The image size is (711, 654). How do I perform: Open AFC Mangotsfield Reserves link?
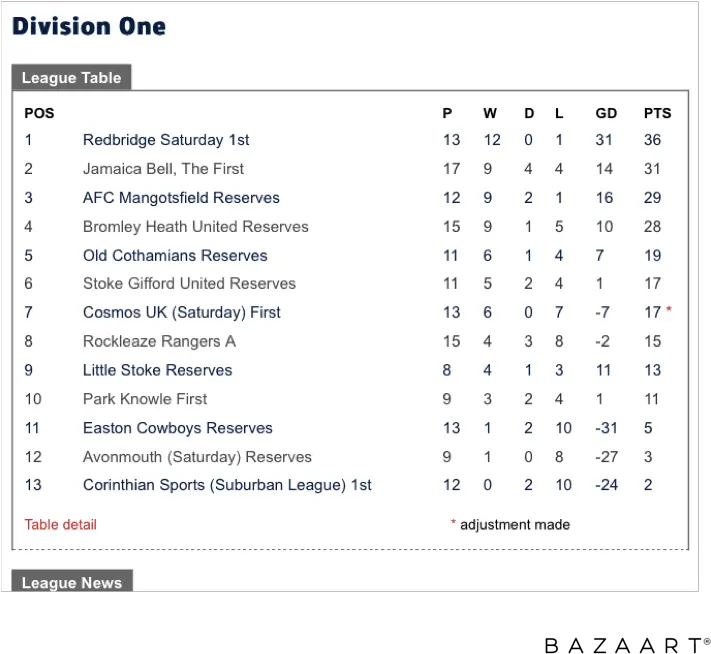coord(181,198)
